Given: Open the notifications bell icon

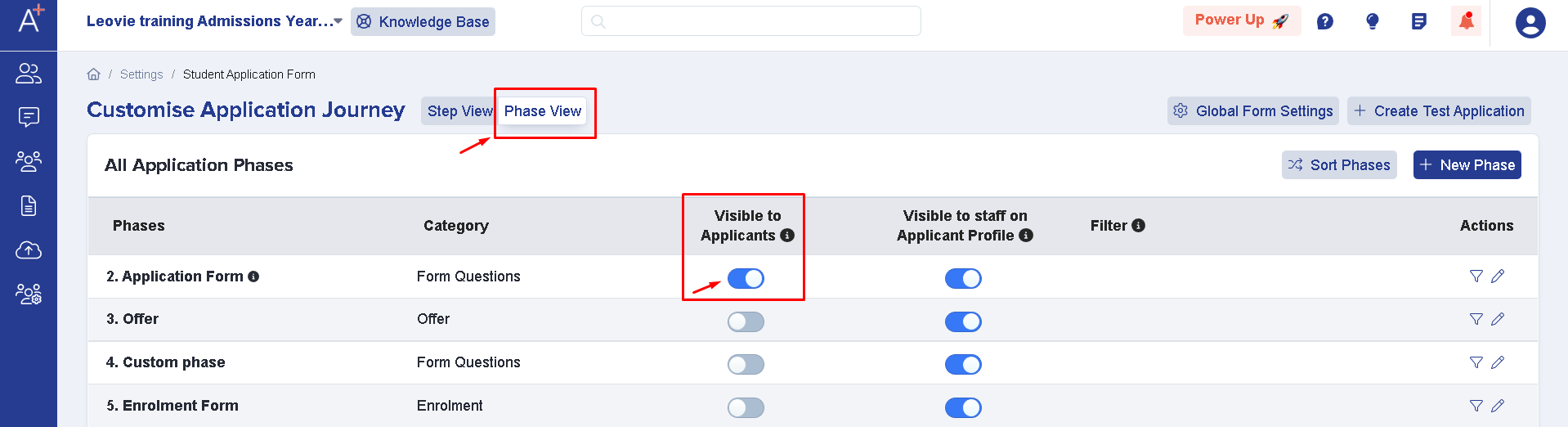Looking at the screenshot, I should click(1466, 20).
